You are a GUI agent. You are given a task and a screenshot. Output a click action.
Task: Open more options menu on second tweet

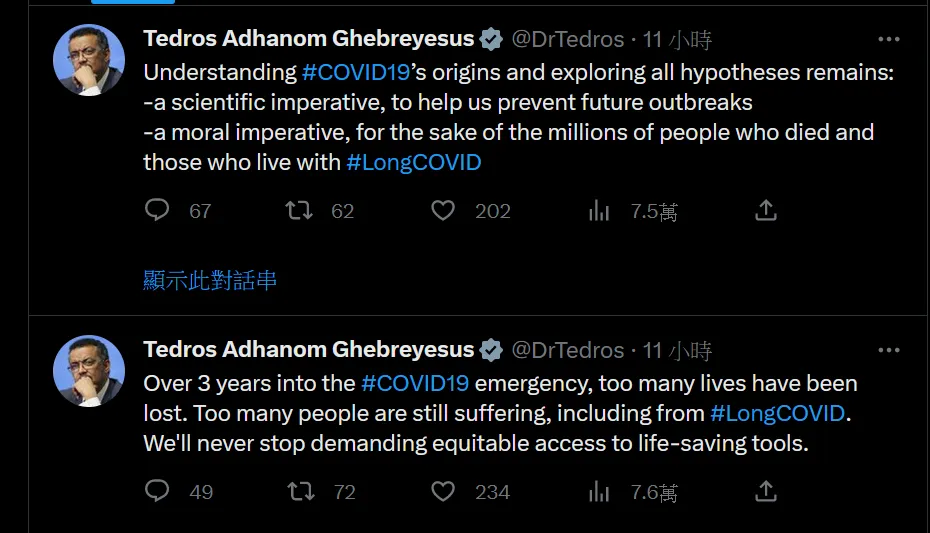click(x=888, y=350)
